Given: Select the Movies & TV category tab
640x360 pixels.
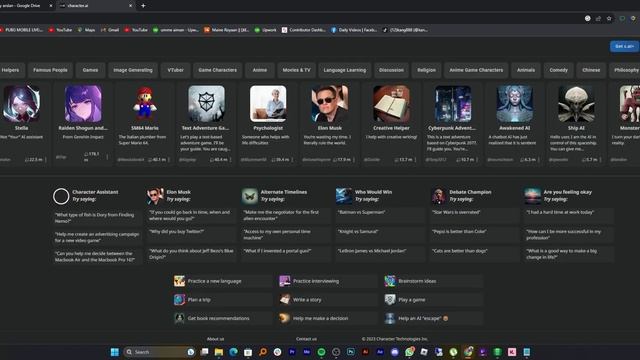Looking at the screenshot, I should (x=296, y=70).
